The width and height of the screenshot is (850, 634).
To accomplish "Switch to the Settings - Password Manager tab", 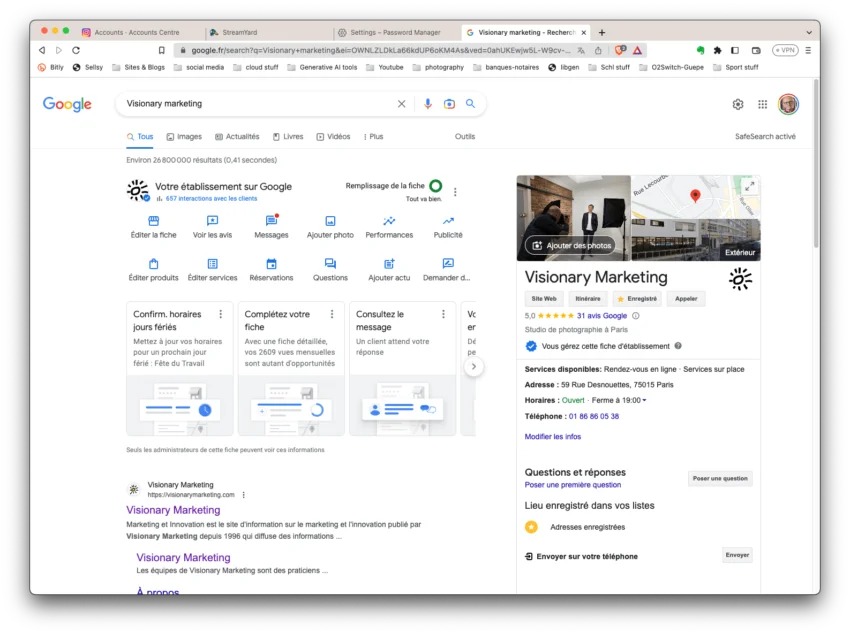I will (393, 32).
